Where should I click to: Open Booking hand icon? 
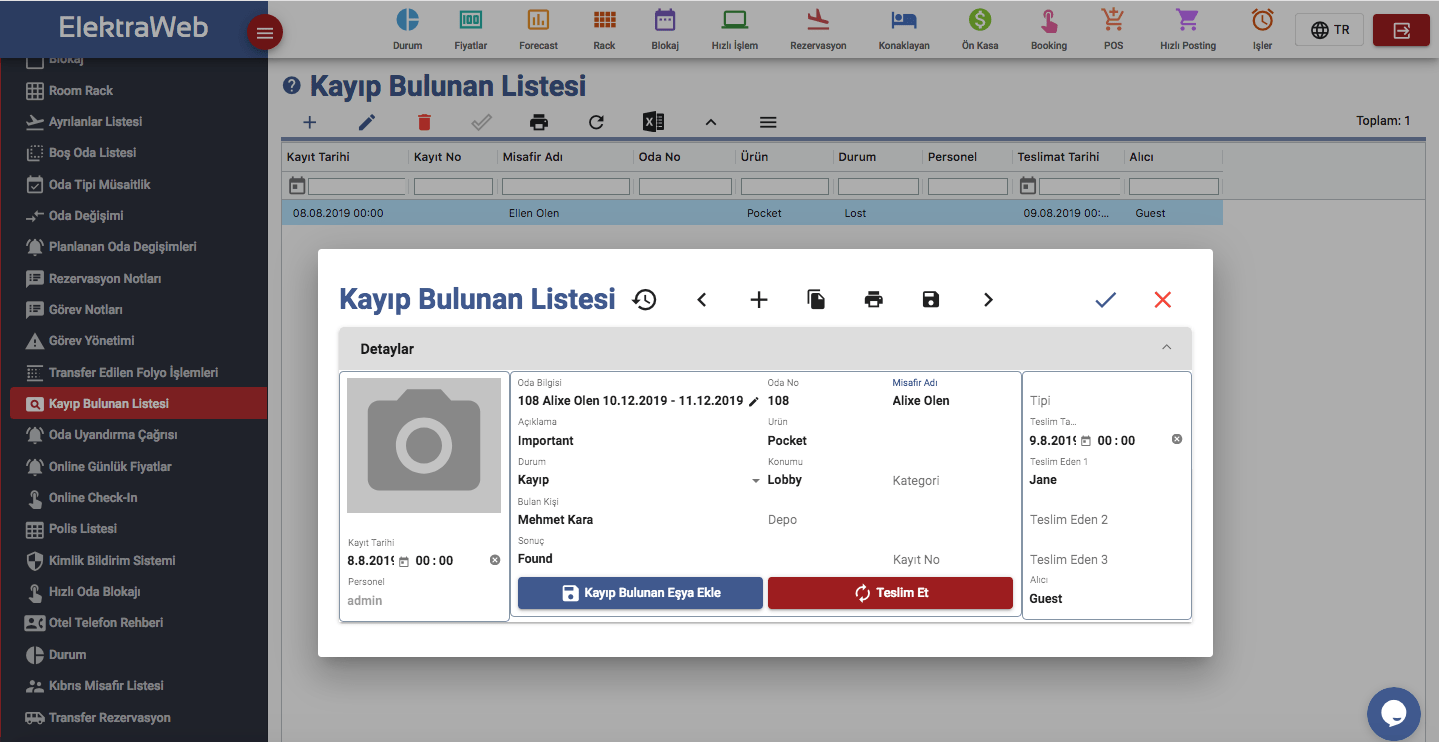pyautogui.click(x=1049, y=20)
